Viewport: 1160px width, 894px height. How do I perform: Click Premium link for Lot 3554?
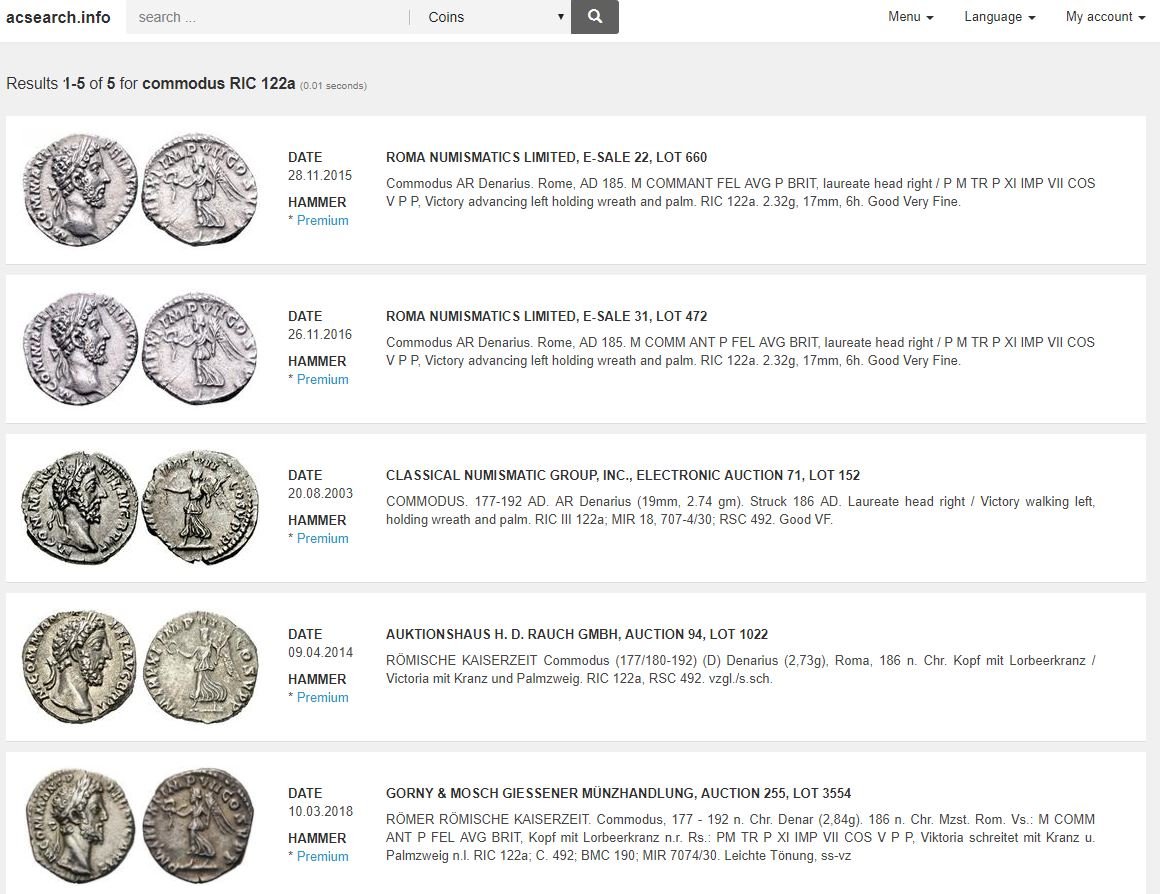click(322, 856)
